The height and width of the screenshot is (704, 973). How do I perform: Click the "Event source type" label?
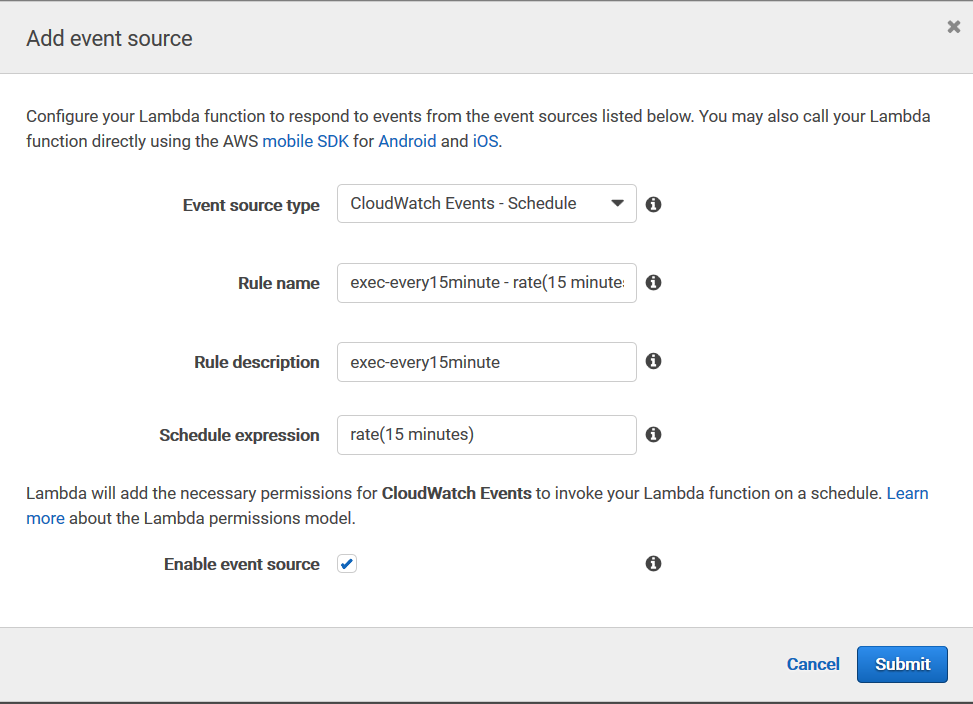pyautogui.click(x=251, y=205)
